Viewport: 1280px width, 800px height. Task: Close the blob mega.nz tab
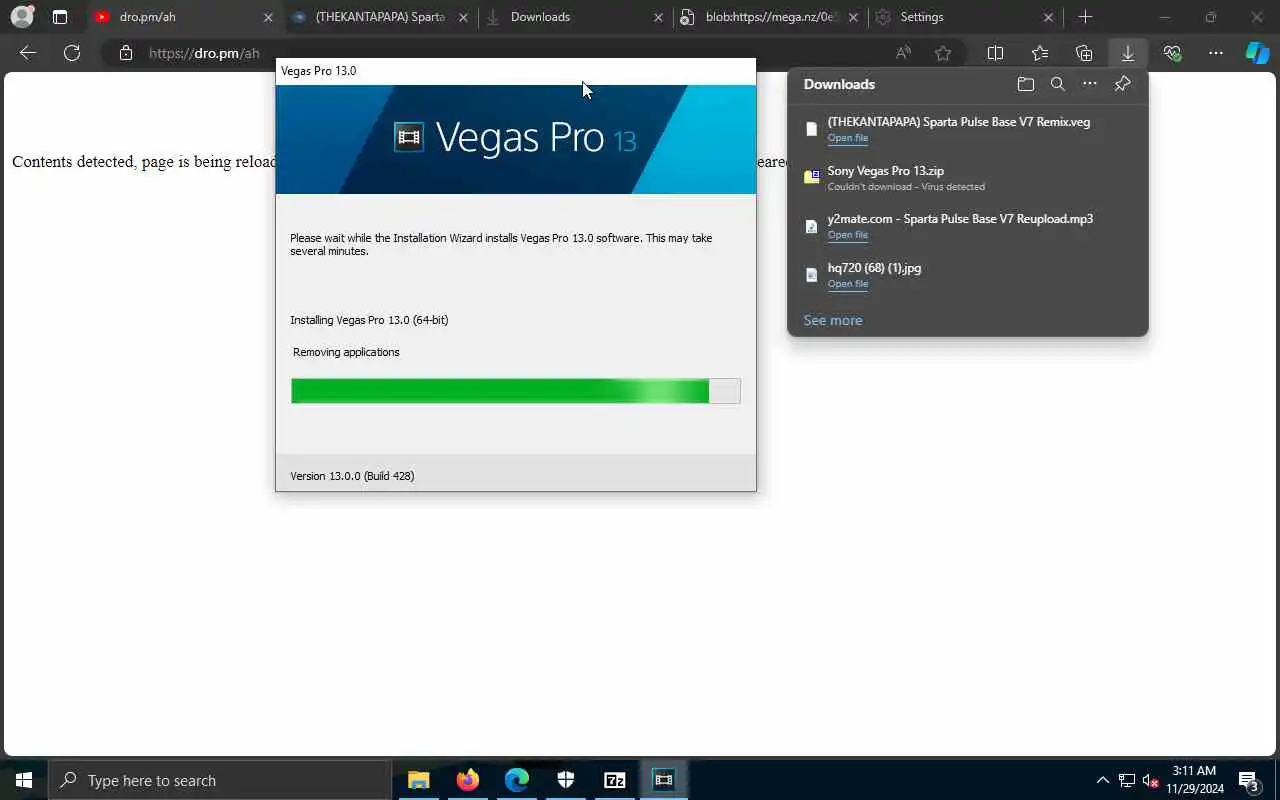[853, 17]
